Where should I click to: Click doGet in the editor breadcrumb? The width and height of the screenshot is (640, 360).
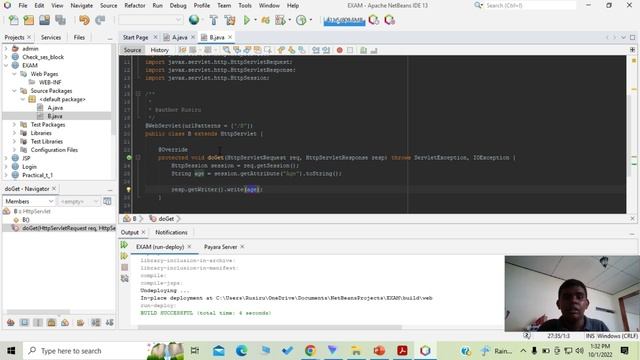click(x=166, y=219)
